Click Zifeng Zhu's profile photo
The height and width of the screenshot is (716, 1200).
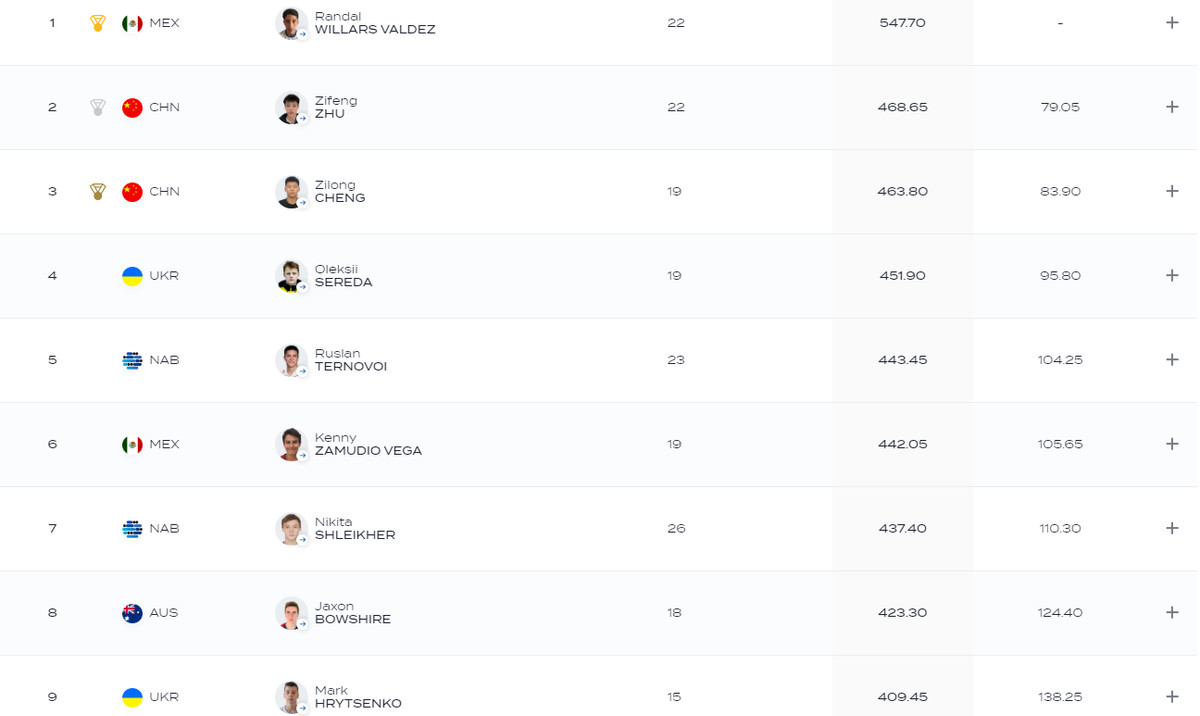click(x=291, y=107)
